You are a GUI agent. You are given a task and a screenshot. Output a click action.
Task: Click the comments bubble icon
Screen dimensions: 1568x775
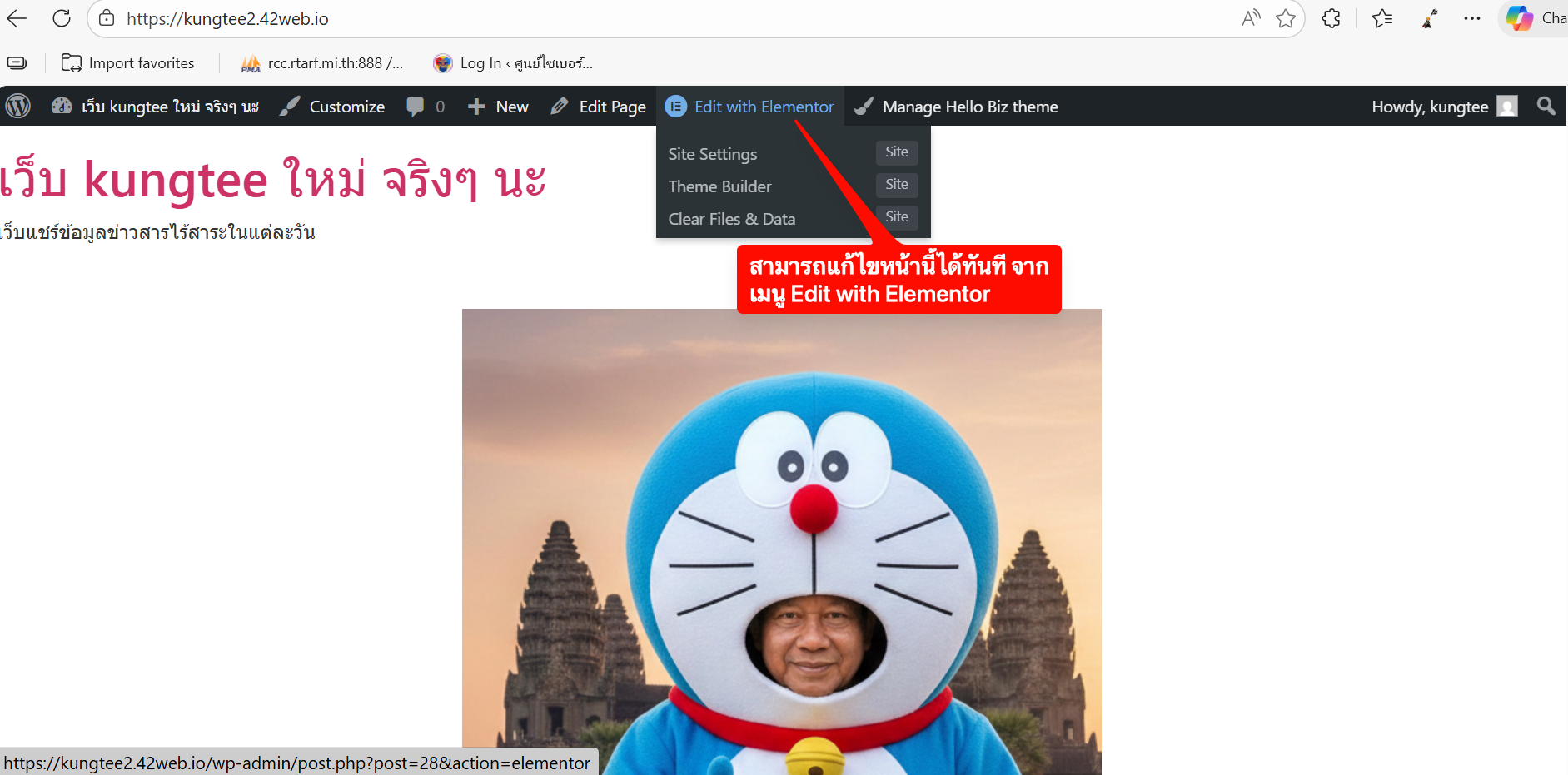pyautogui.click(x=416, y=107)
